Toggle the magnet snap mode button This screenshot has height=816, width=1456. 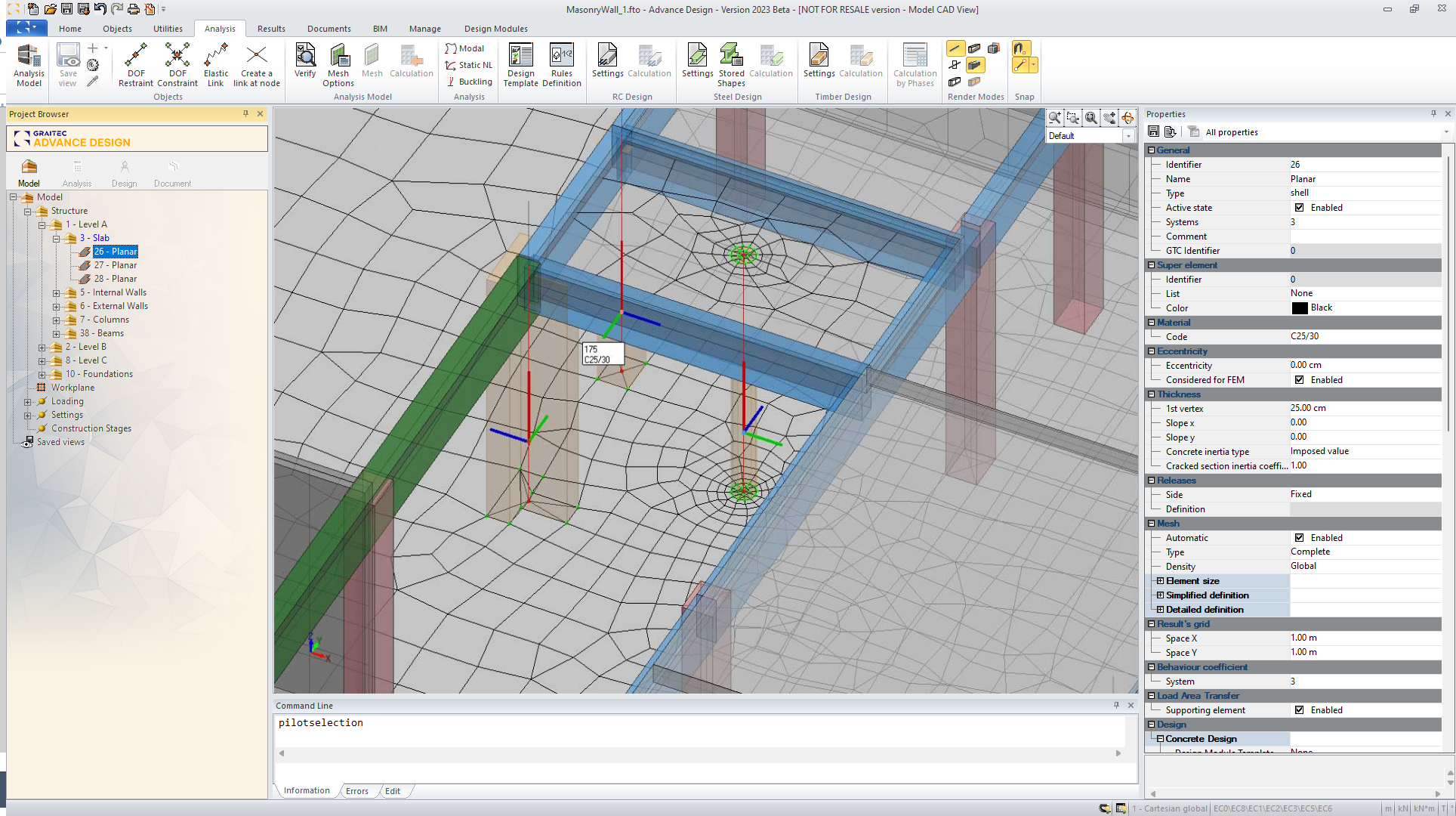(x=1021, y=48)
